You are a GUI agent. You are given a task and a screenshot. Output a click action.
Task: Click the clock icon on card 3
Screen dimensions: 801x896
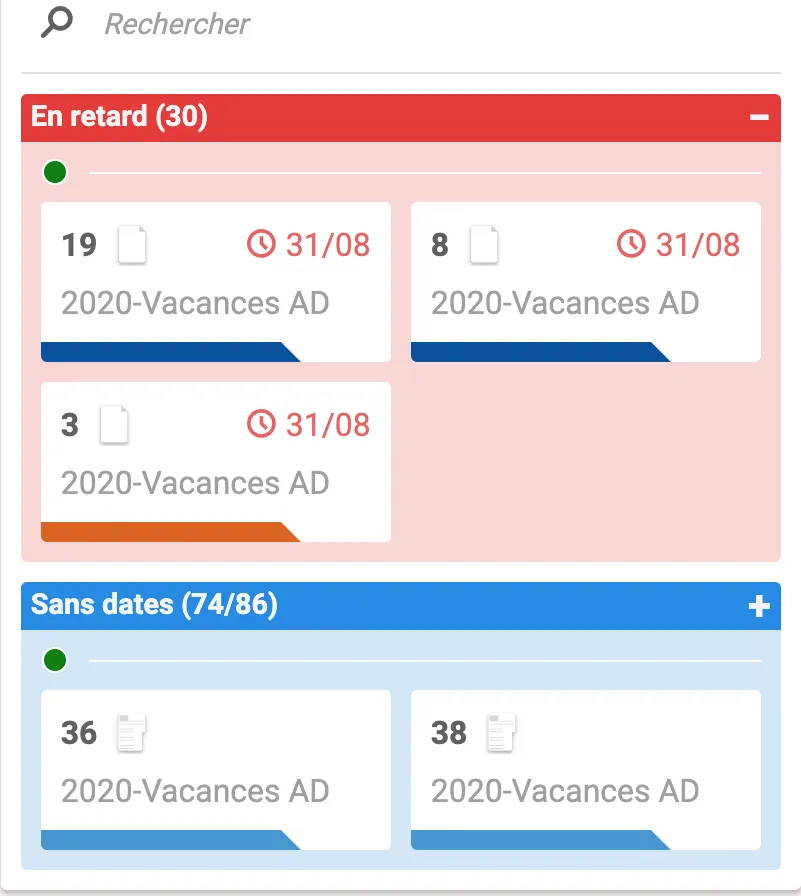pyautogui.click(x=261, y=424)
